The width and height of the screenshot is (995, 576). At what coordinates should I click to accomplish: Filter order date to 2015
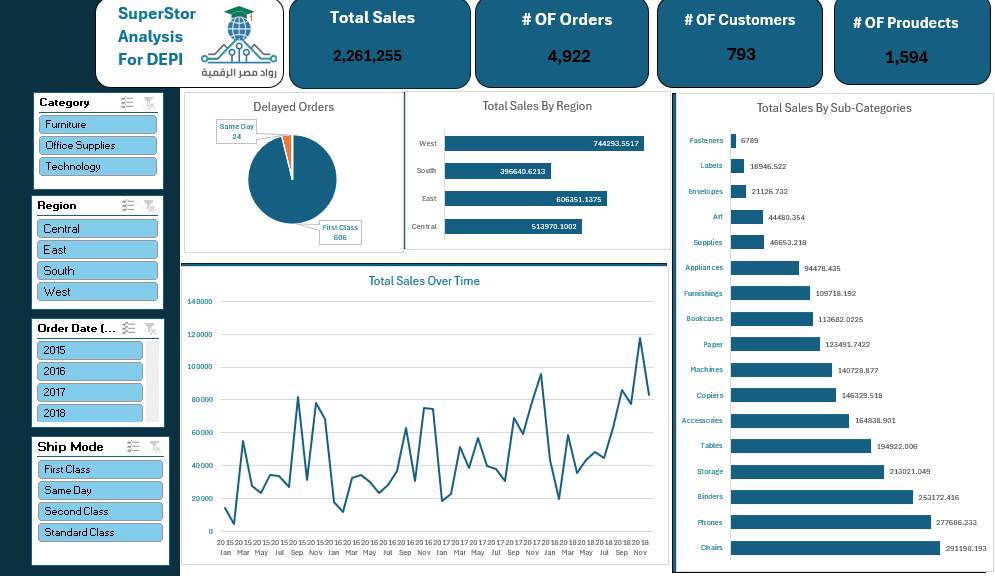[x=90, y=350]
